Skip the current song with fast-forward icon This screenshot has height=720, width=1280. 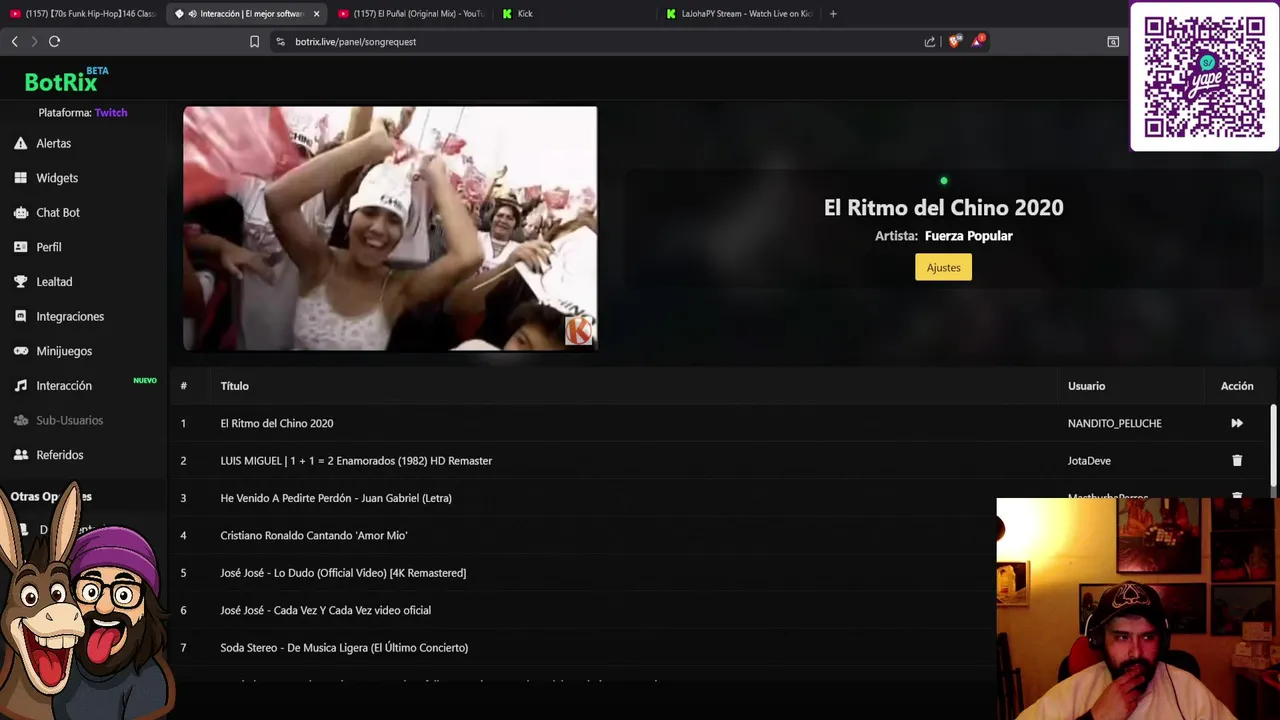[1237, 424]
